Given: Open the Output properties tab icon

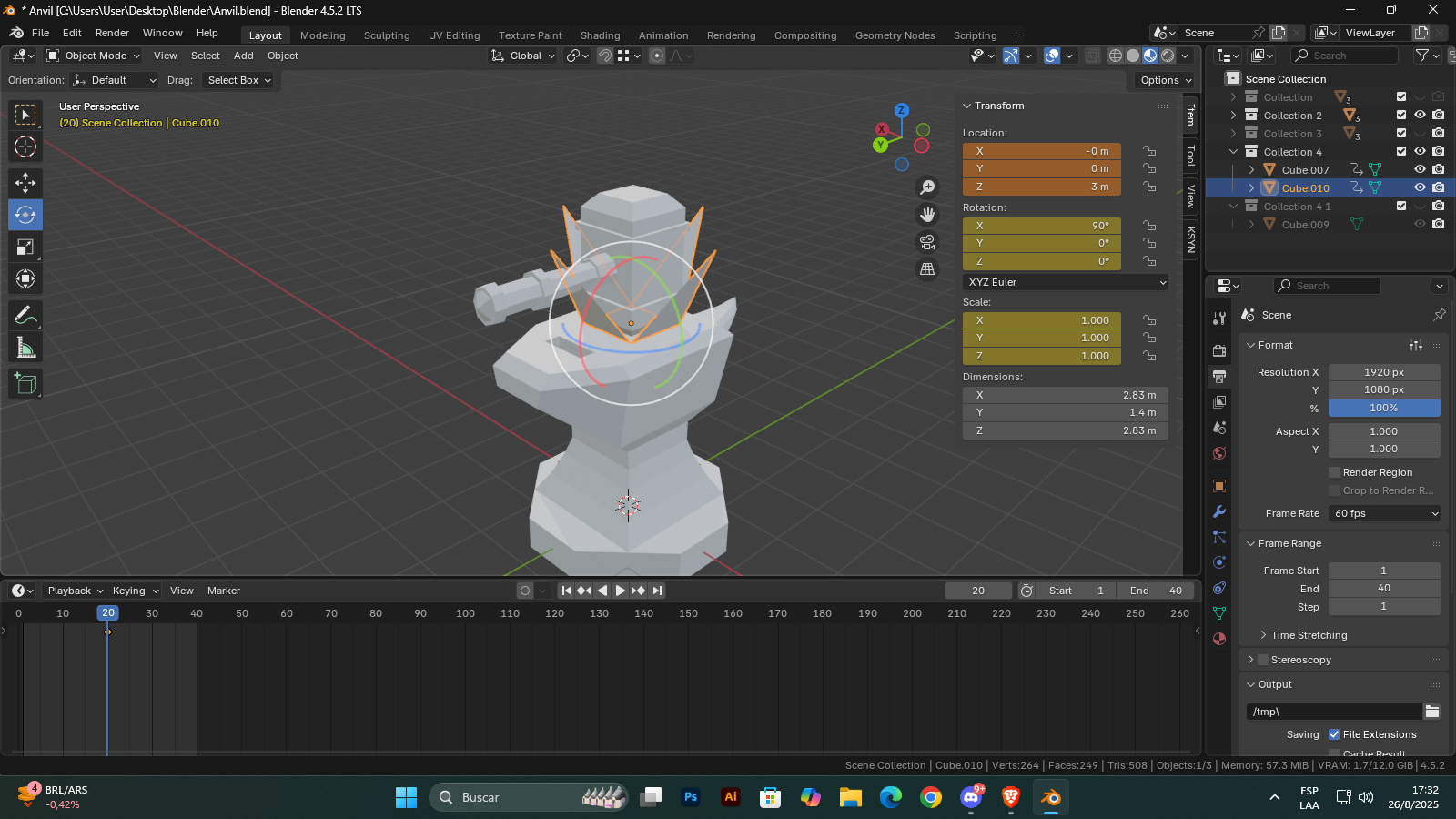Looking at the screenshot, I should (1219, 376).
